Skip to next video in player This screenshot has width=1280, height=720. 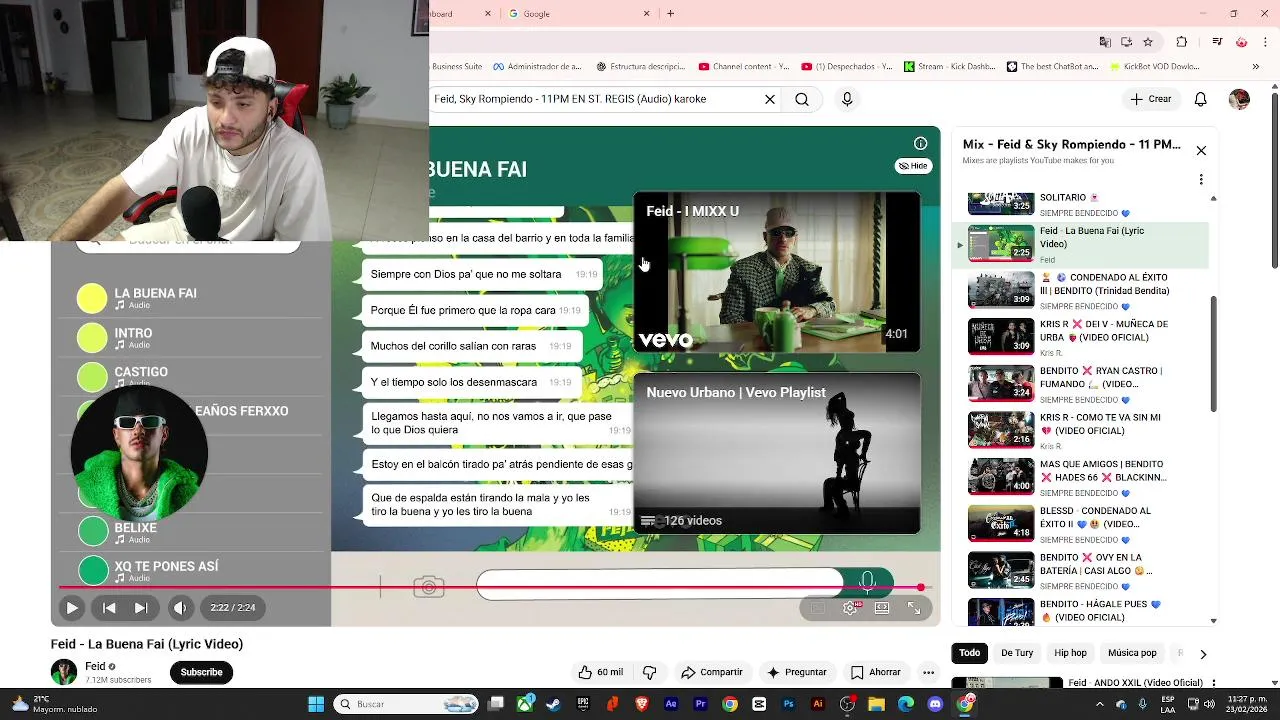[x=141, y=607]
